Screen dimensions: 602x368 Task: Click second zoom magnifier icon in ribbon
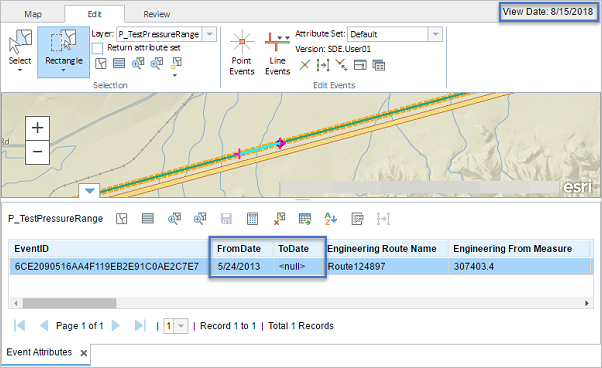click(156, 63)
